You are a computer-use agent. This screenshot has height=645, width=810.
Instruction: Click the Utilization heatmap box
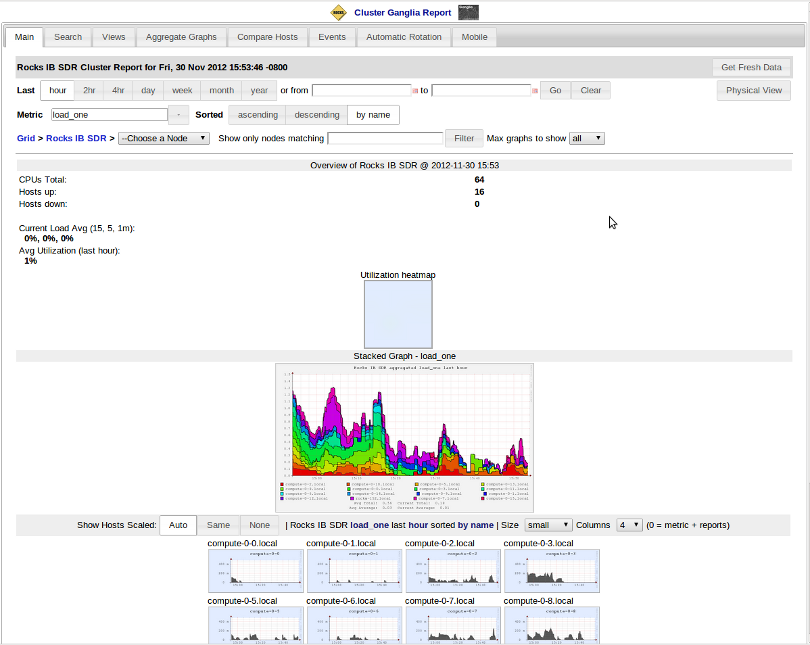click(398, 314)
